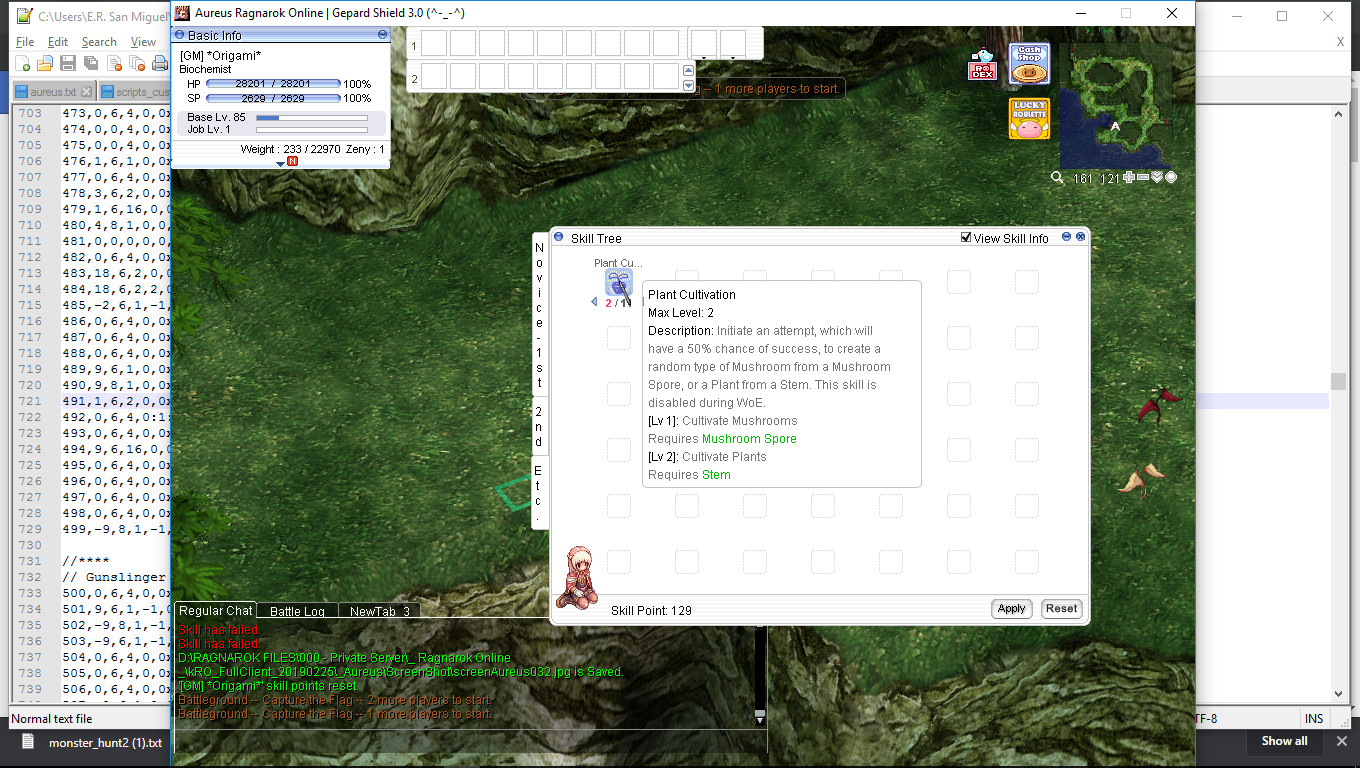Click the SP bar

pyautogui.click(x=273, y=98)
